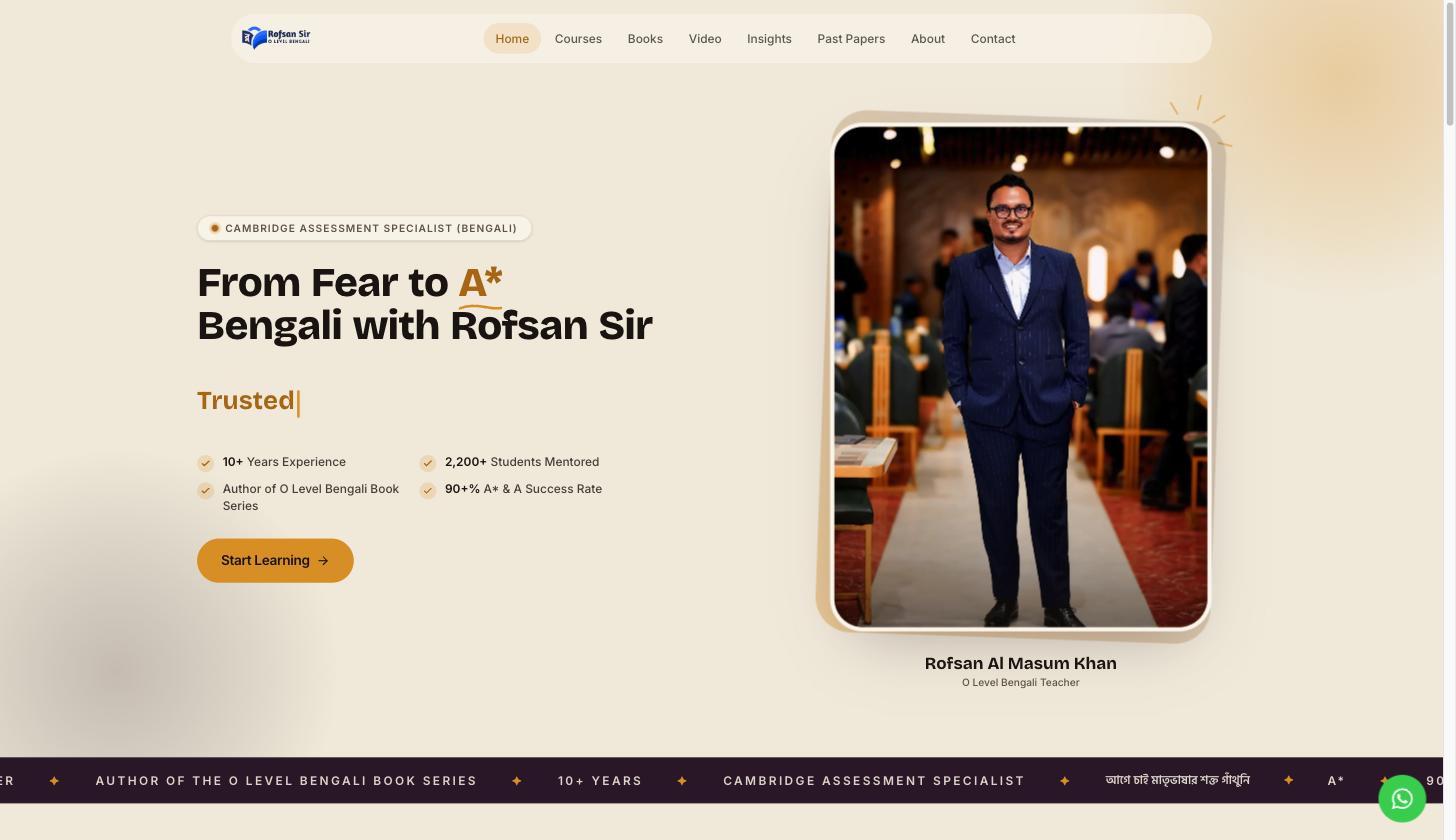Open the Insights page
Screen dimensions: 1456x840
pos(769,39)
